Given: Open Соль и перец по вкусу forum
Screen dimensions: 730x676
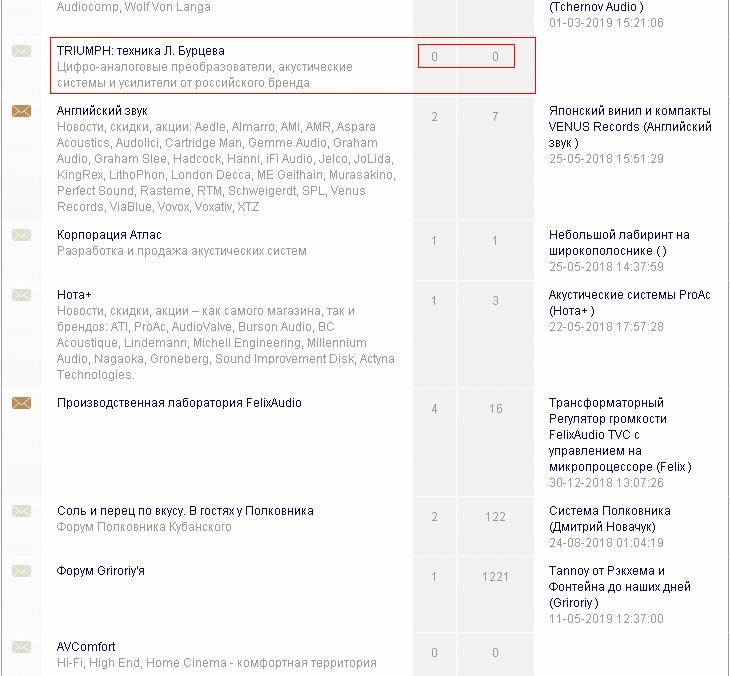Looking at the screenshot, I should [x=185, y=511].
